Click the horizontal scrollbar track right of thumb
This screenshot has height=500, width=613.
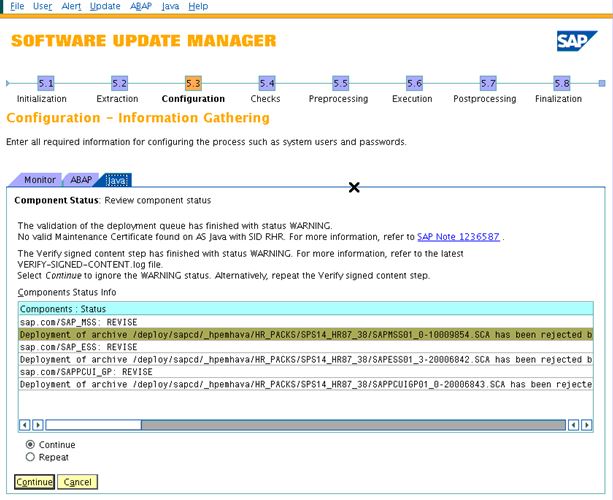pyautogui.click(x=353, y=425)
